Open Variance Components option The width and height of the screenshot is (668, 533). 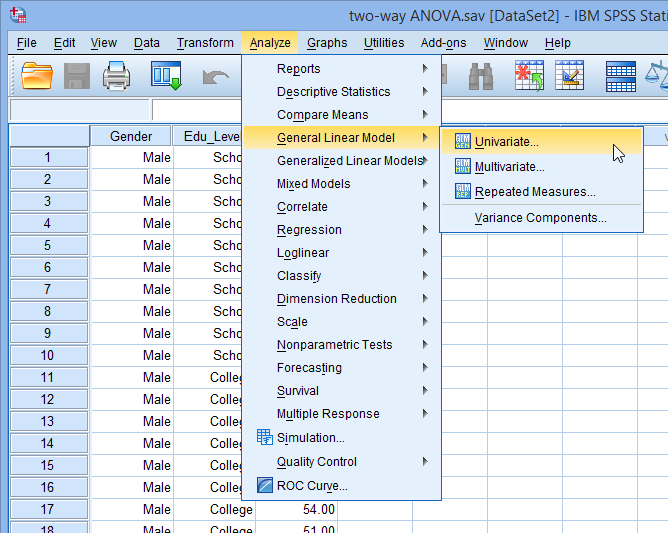540,218
